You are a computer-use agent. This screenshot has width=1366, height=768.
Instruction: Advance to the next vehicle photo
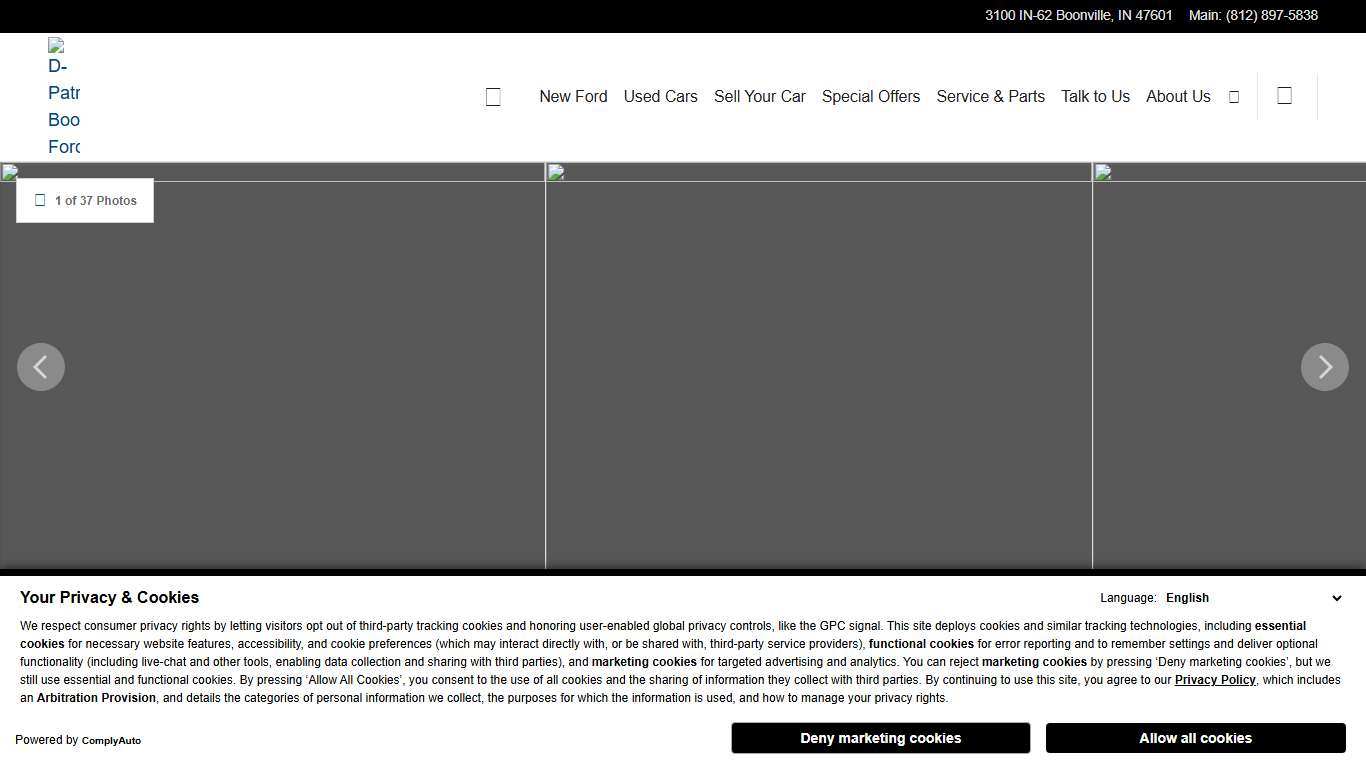[1324, 367]
